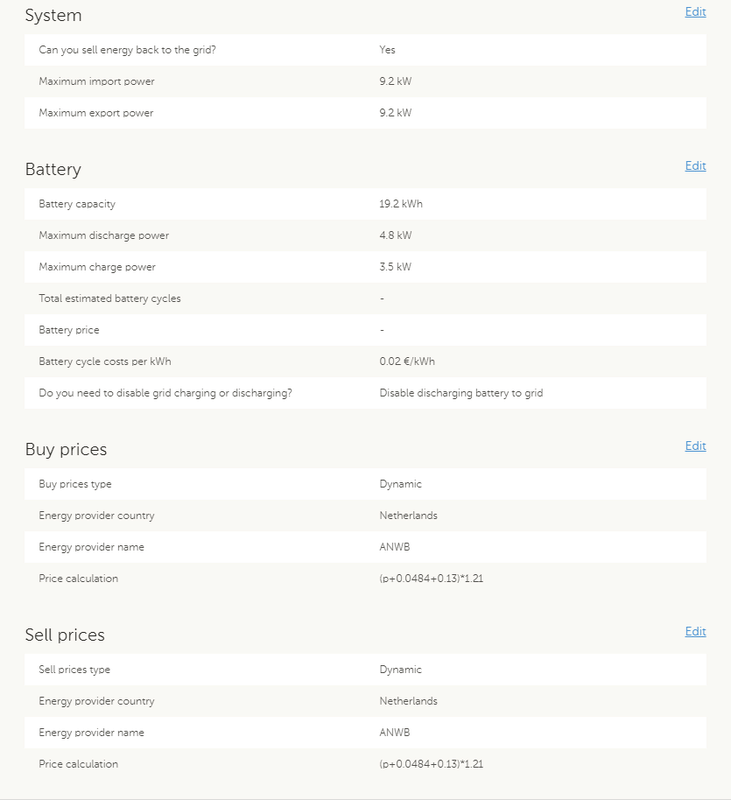Select the 4.8 kW discharge power value

point(395,236)
